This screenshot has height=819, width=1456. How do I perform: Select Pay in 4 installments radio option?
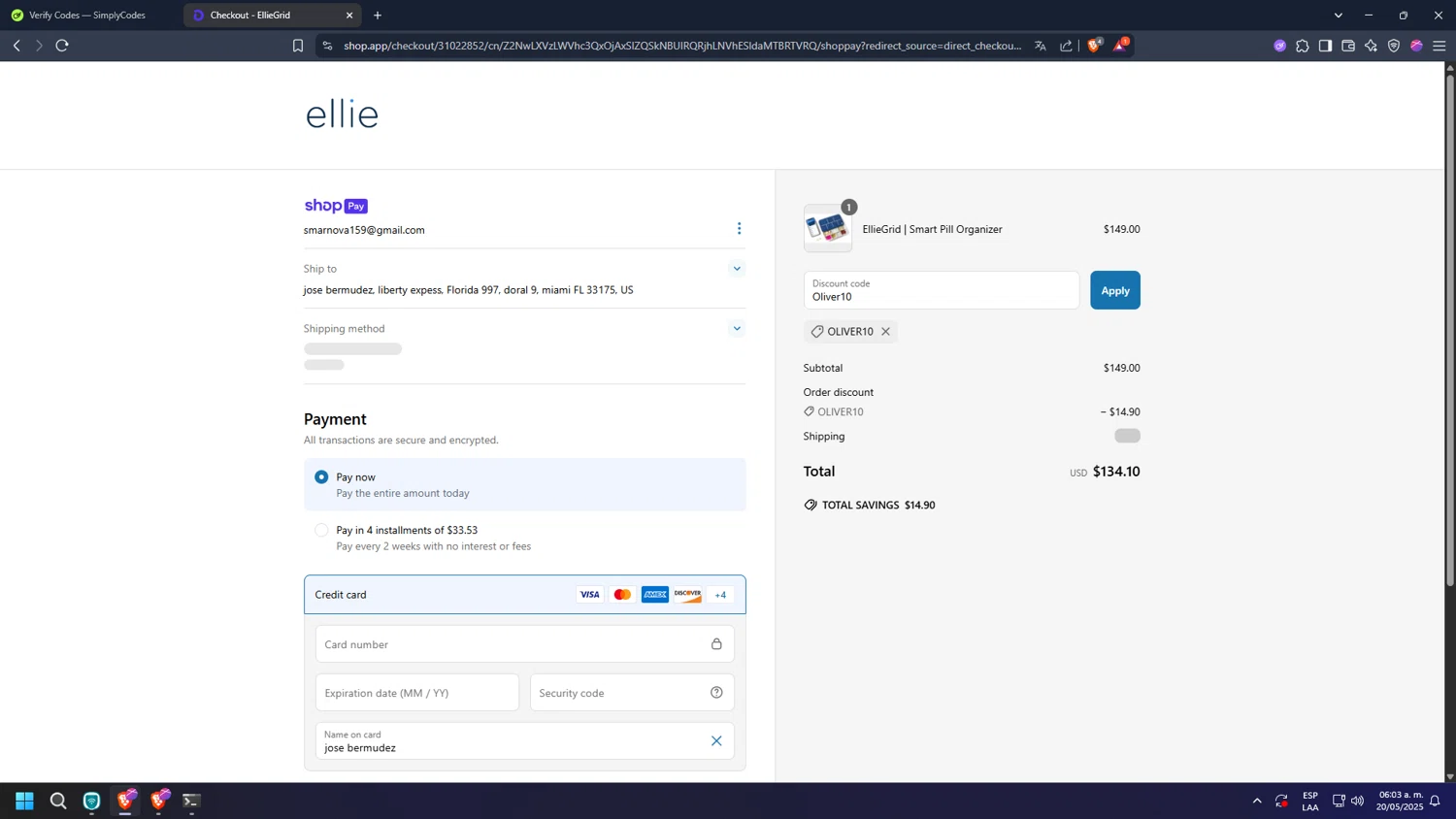pos(321,530)
